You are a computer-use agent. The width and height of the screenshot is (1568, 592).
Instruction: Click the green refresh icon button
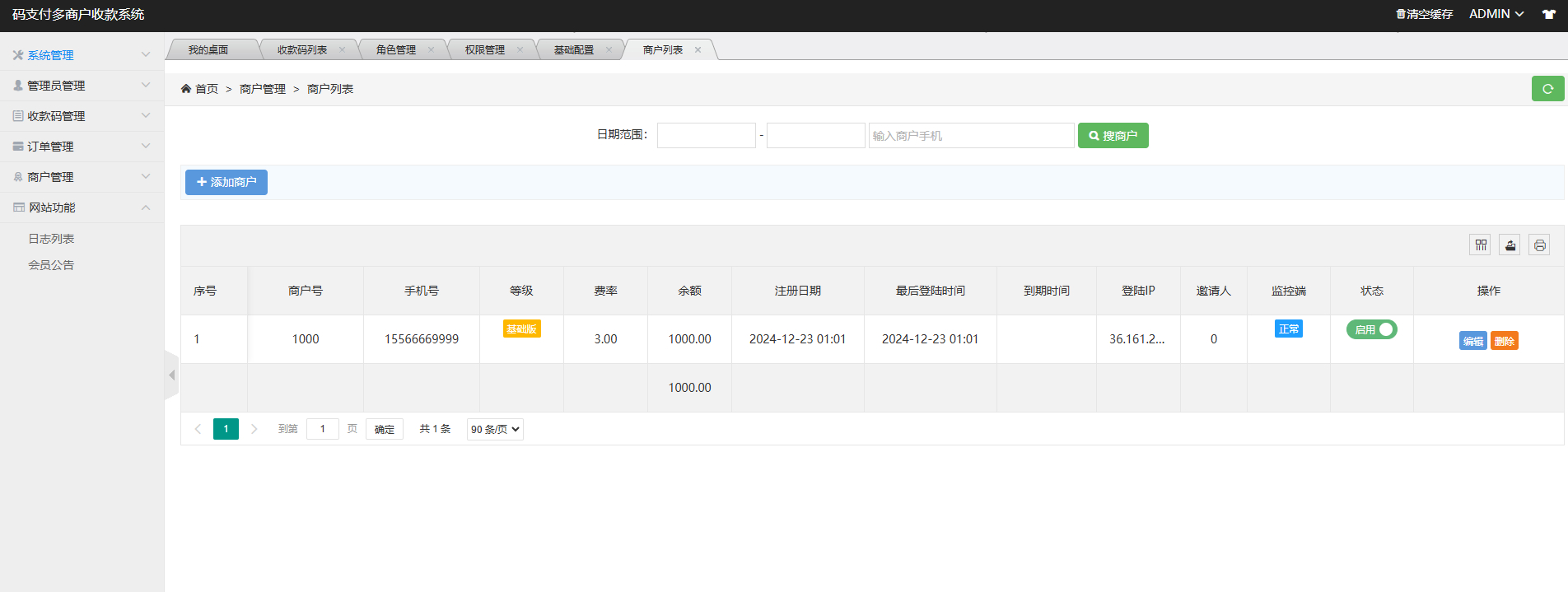pyautogui.click(x=1547, y=89)
